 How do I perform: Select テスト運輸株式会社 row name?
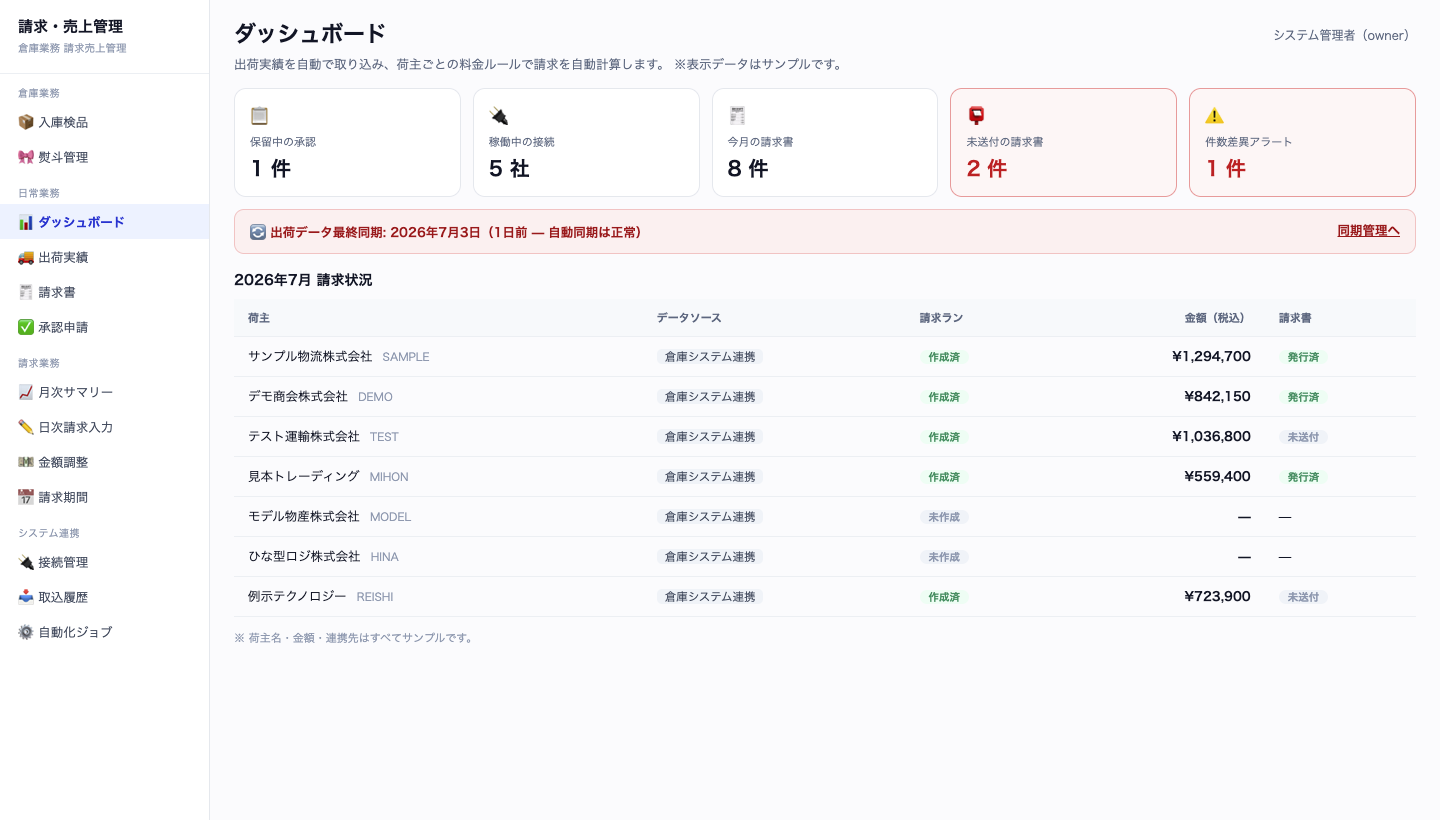pos(304,436)
